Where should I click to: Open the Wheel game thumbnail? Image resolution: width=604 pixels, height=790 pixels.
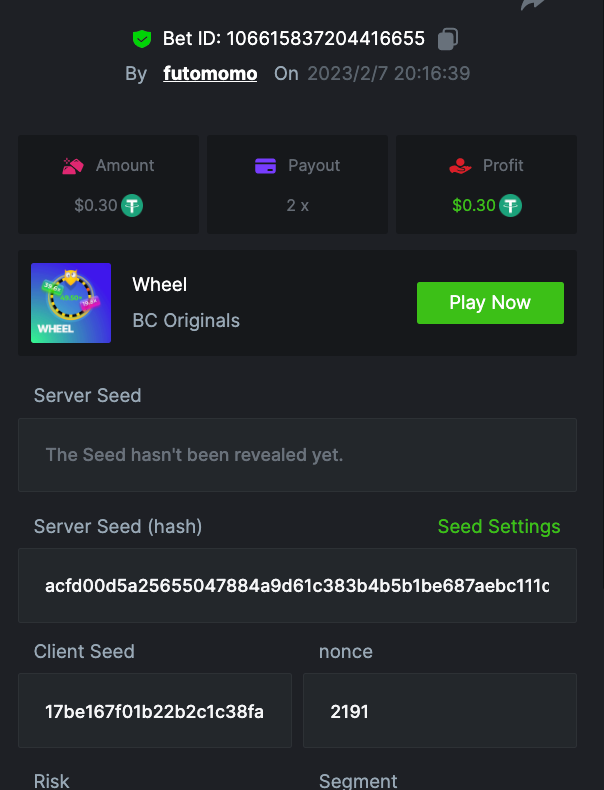click(x=71, y=303)
